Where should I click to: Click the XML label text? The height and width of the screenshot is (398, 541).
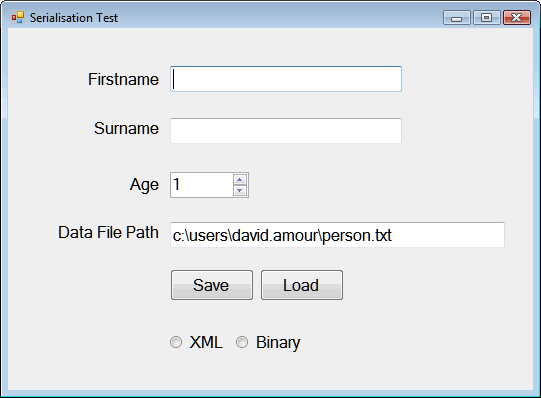pyautogui.click(x=206, y=342)
